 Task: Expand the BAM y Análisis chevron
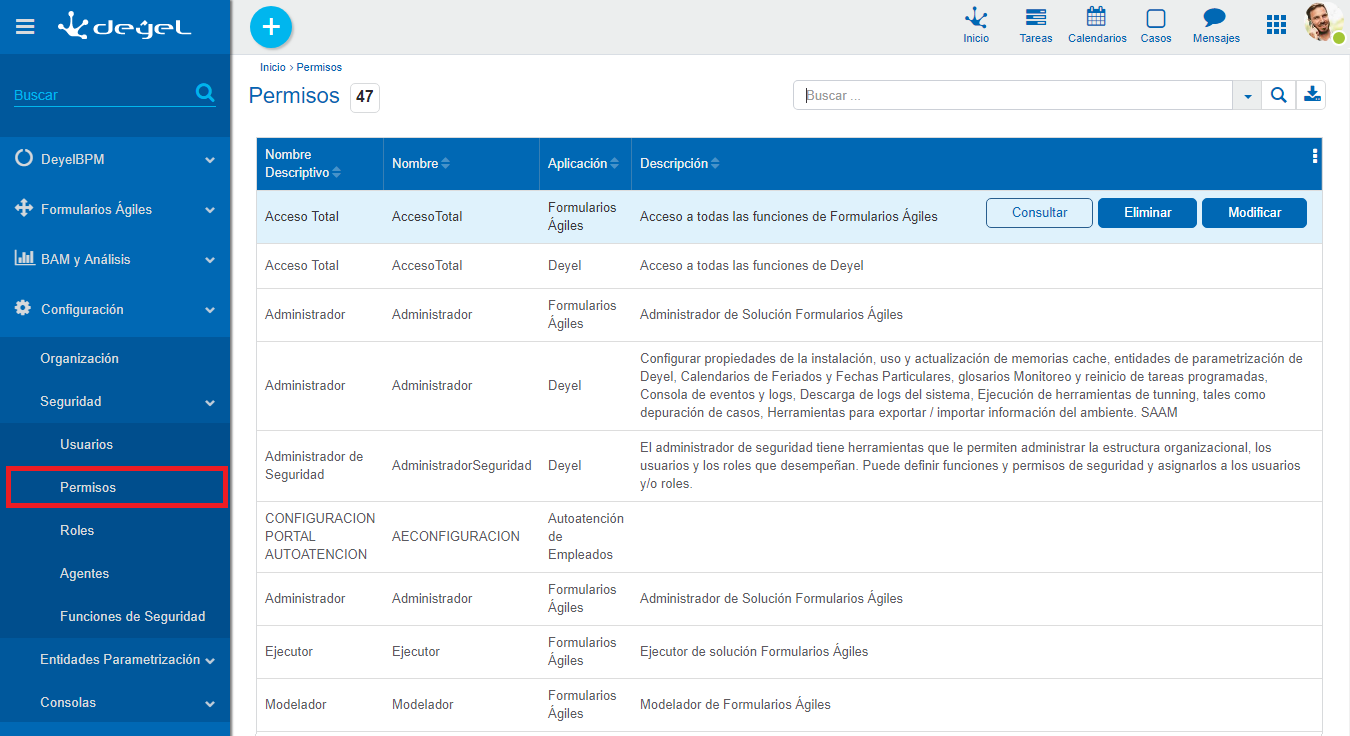coord(210,260)
